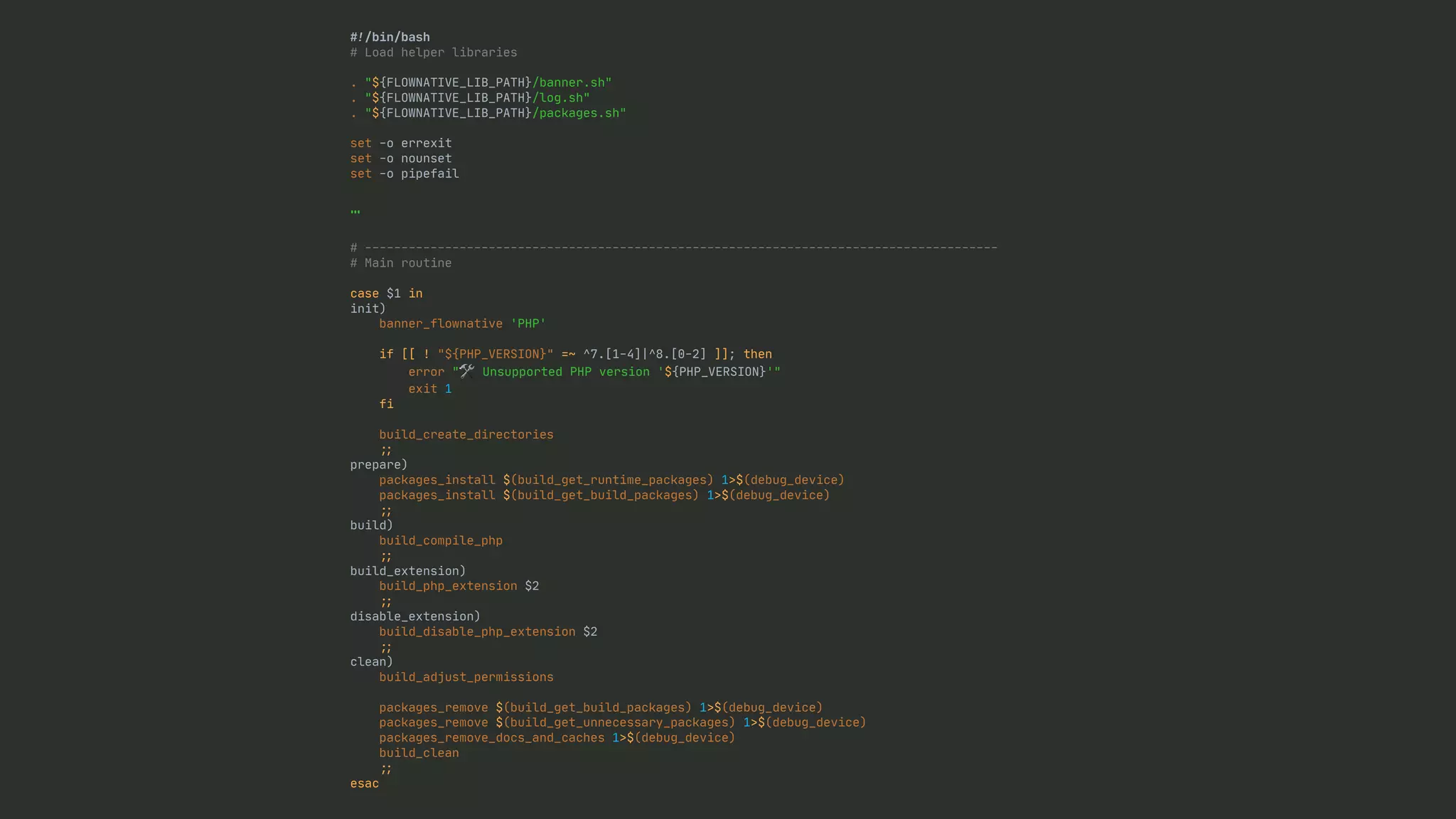This screenshot has width=1456, height=819.
Task: Click the 'packages_remove' line with build_get_unnecessary_packages
Action: click(x=623, y=723)
